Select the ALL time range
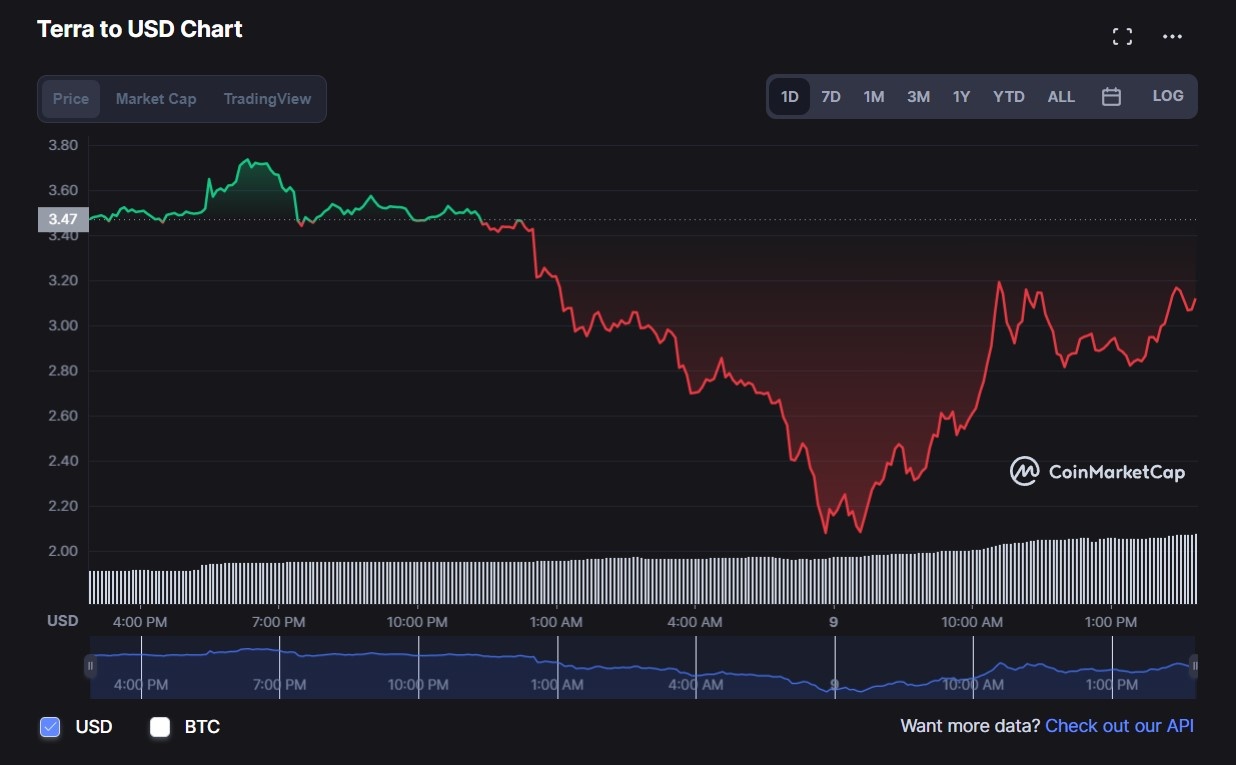This screenshot has height=765, width=1236. click(x=1061, y=96)
